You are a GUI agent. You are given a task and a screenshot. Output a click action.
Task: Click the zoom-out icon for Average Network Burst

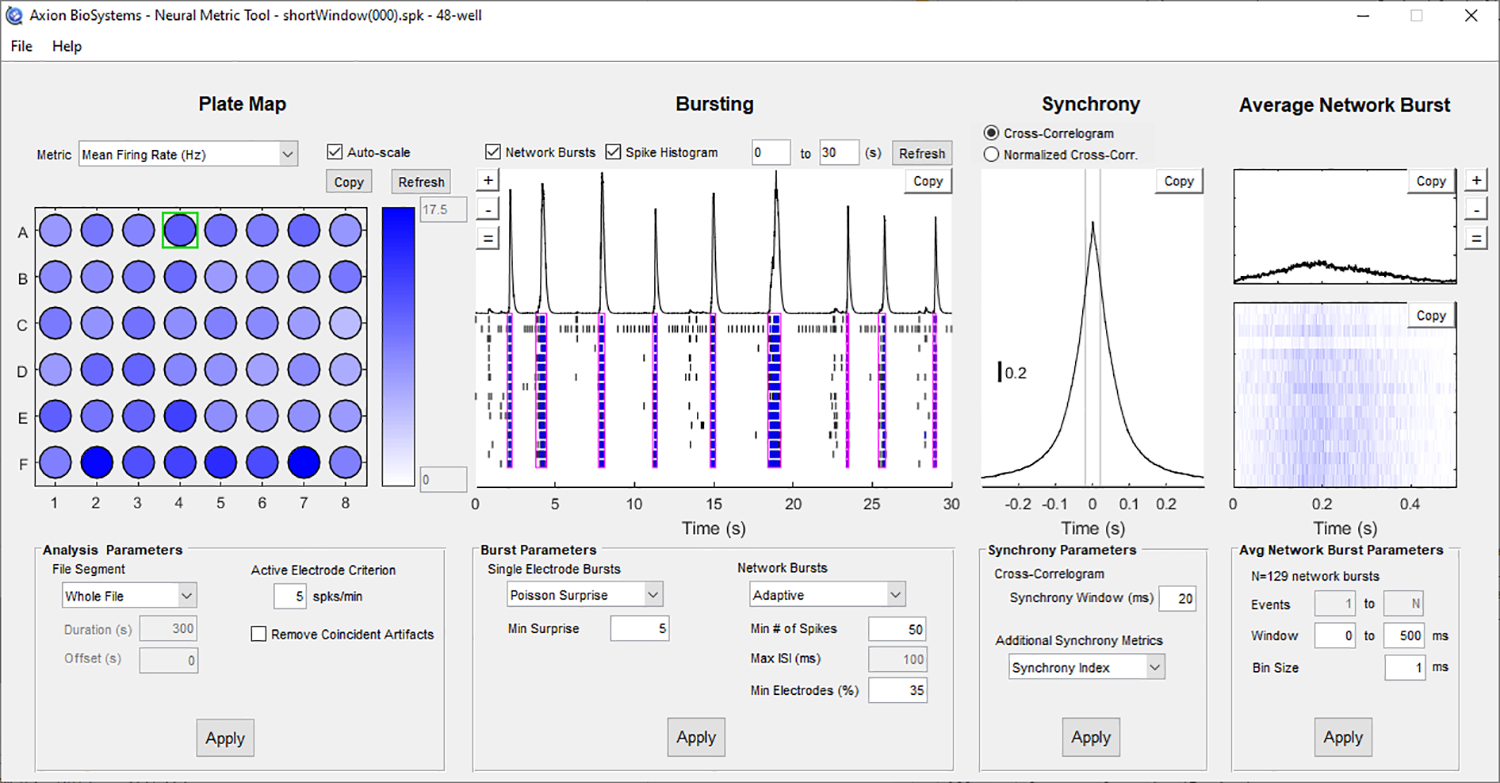point(1477,209)
